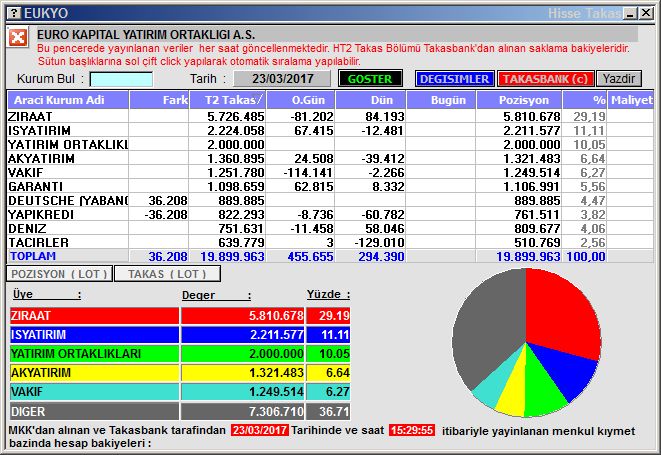Click total O.Gün value 455.655
The width and height of the screenshot is (661, 455).
[310, 256]
